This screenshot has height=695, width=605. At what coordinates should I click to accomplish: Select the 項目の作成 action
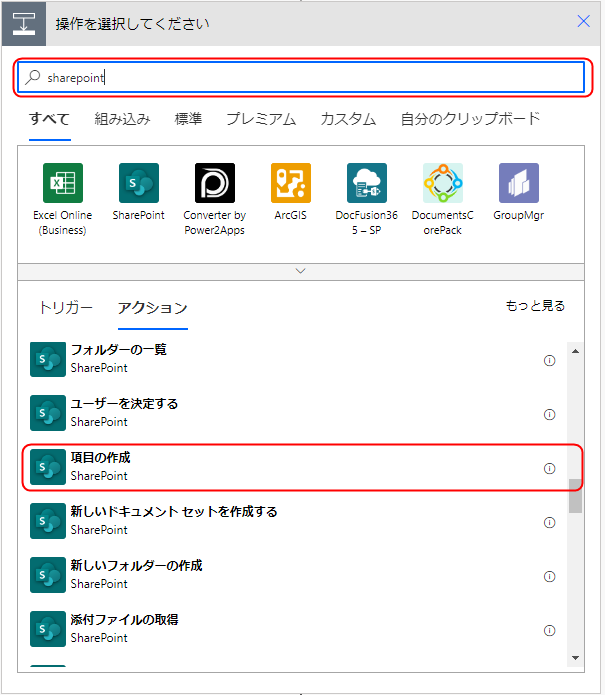[292, 467]
